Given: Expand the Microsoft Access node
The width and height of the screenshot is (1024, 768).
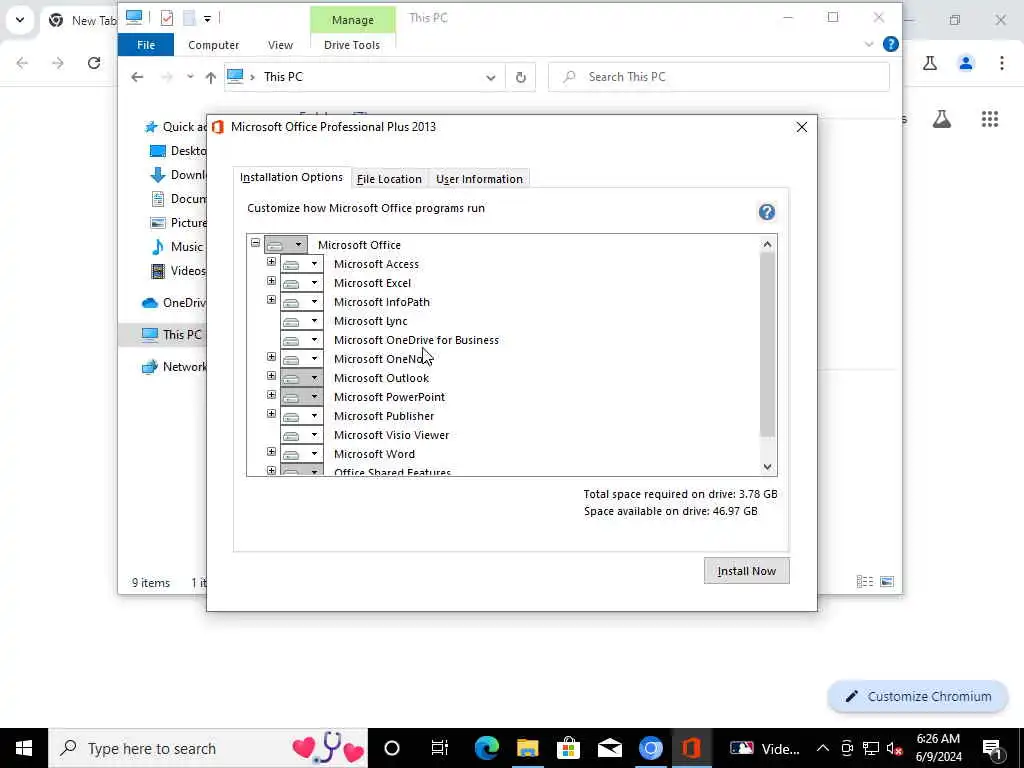Looking at the screenshot, I should 271,262.
